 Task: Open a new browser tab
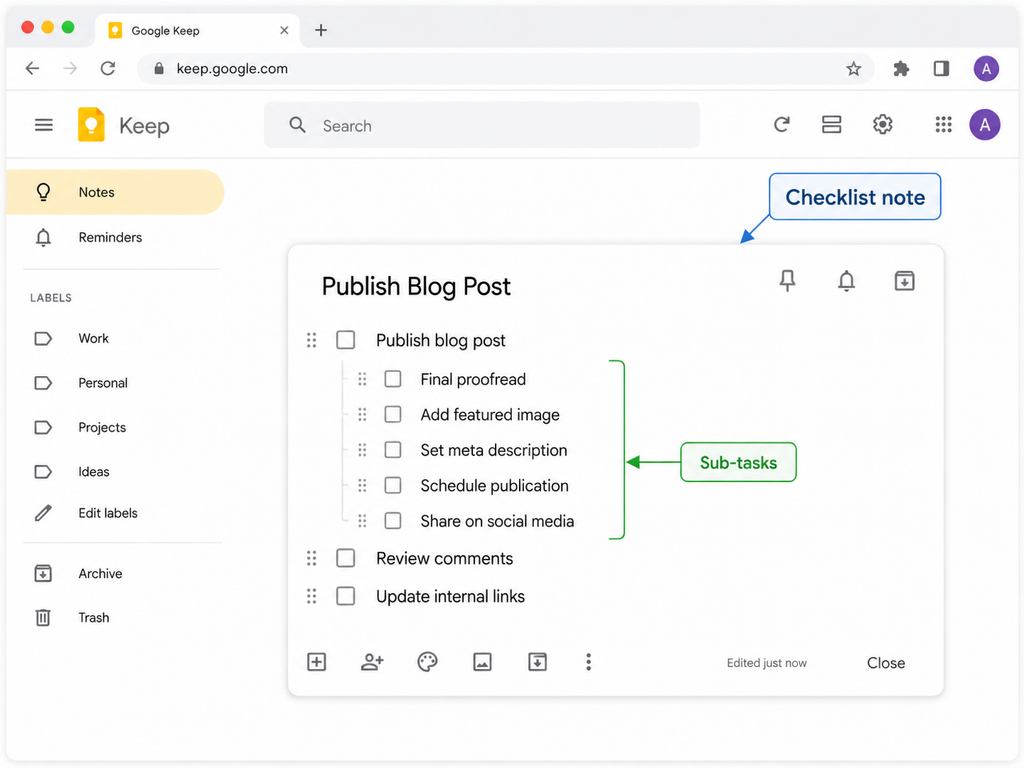(x=321, y=30)
